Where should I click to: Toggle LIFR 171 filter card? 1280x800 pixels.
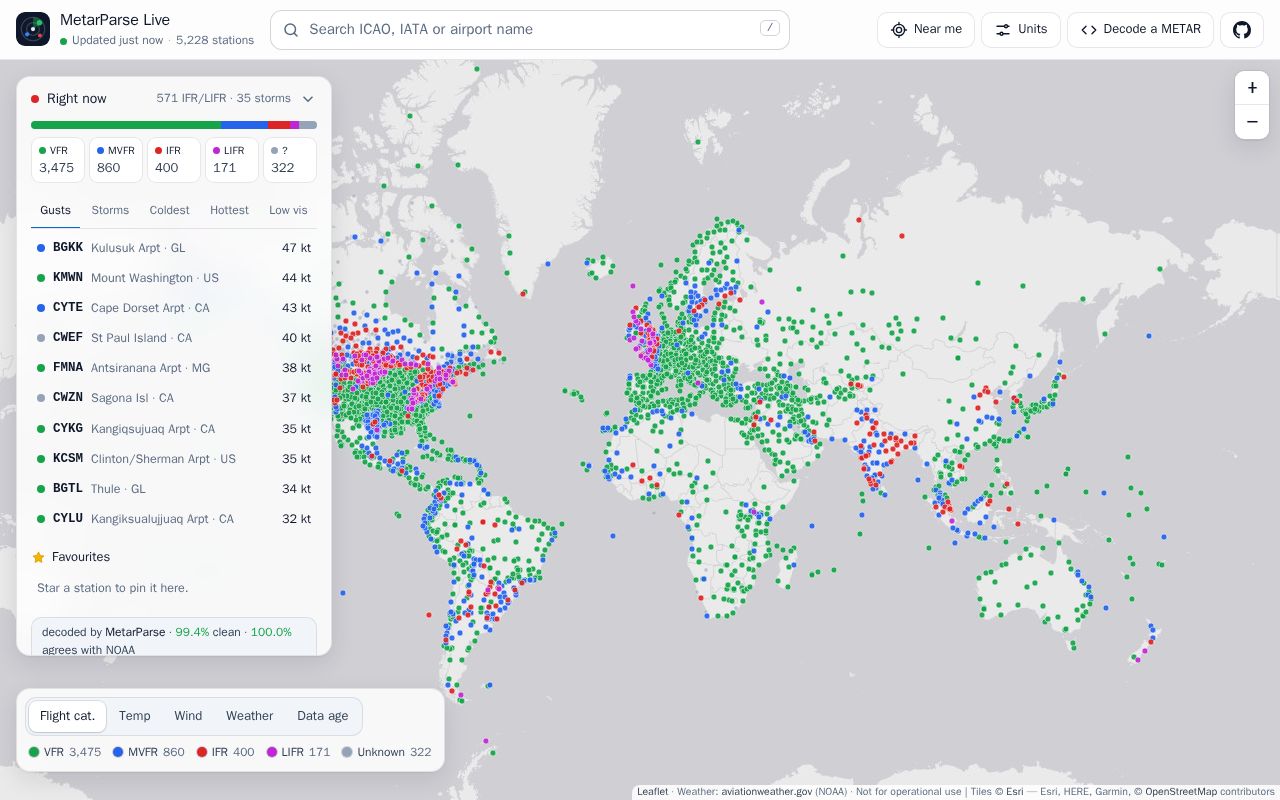click(x=232, y=160)
